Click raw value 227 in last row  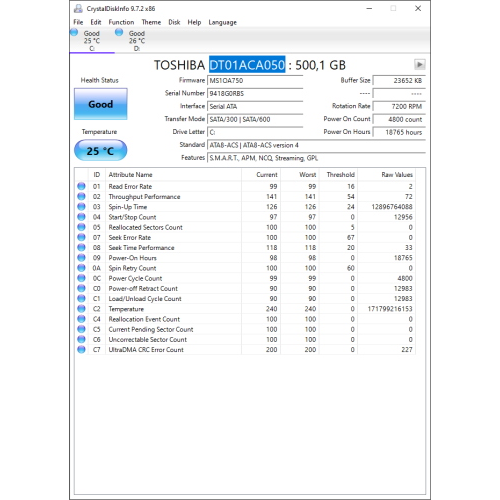407,350
